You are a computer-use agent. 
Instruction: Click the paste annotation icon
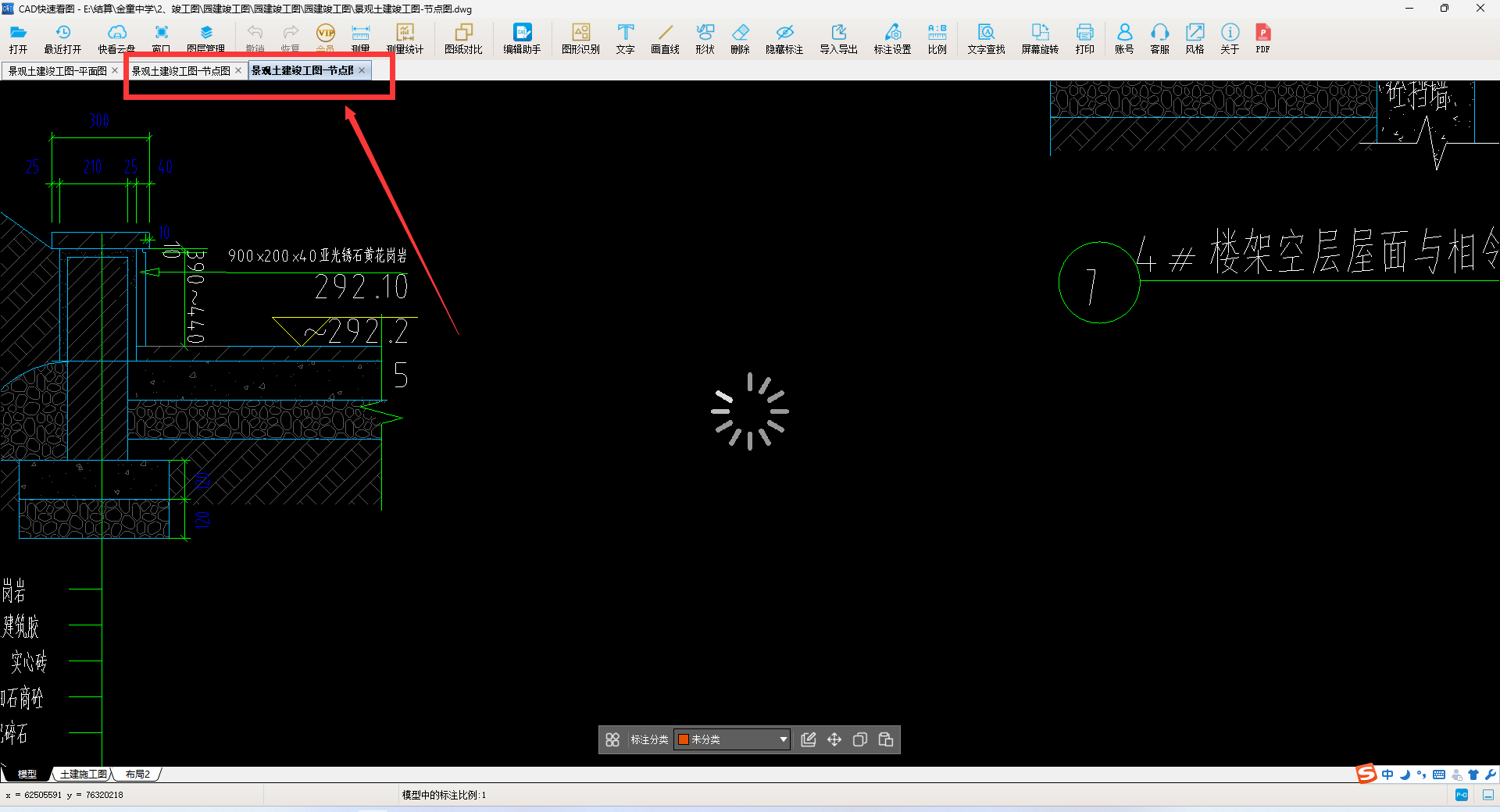pos(886,739)
